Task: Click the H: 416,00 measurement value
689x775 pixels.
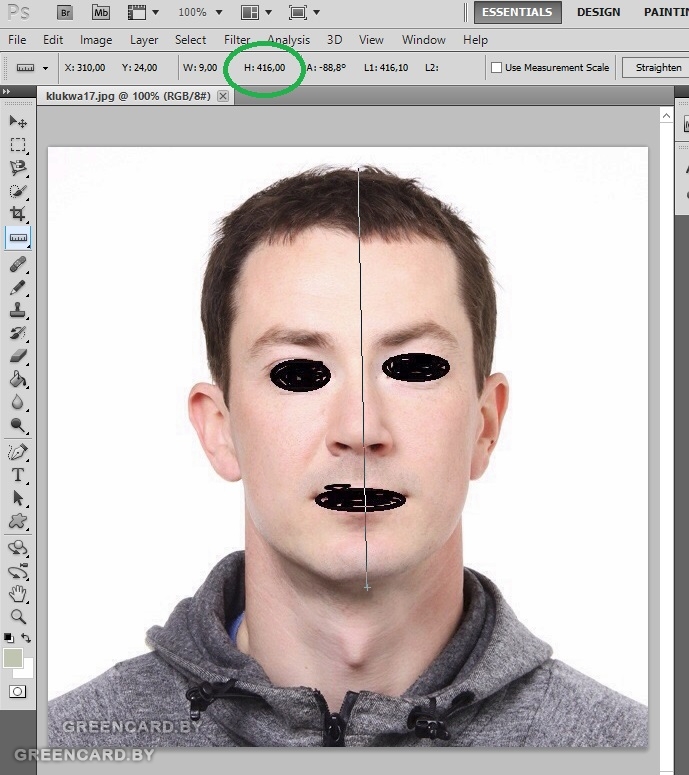Action: coord(265,68)
